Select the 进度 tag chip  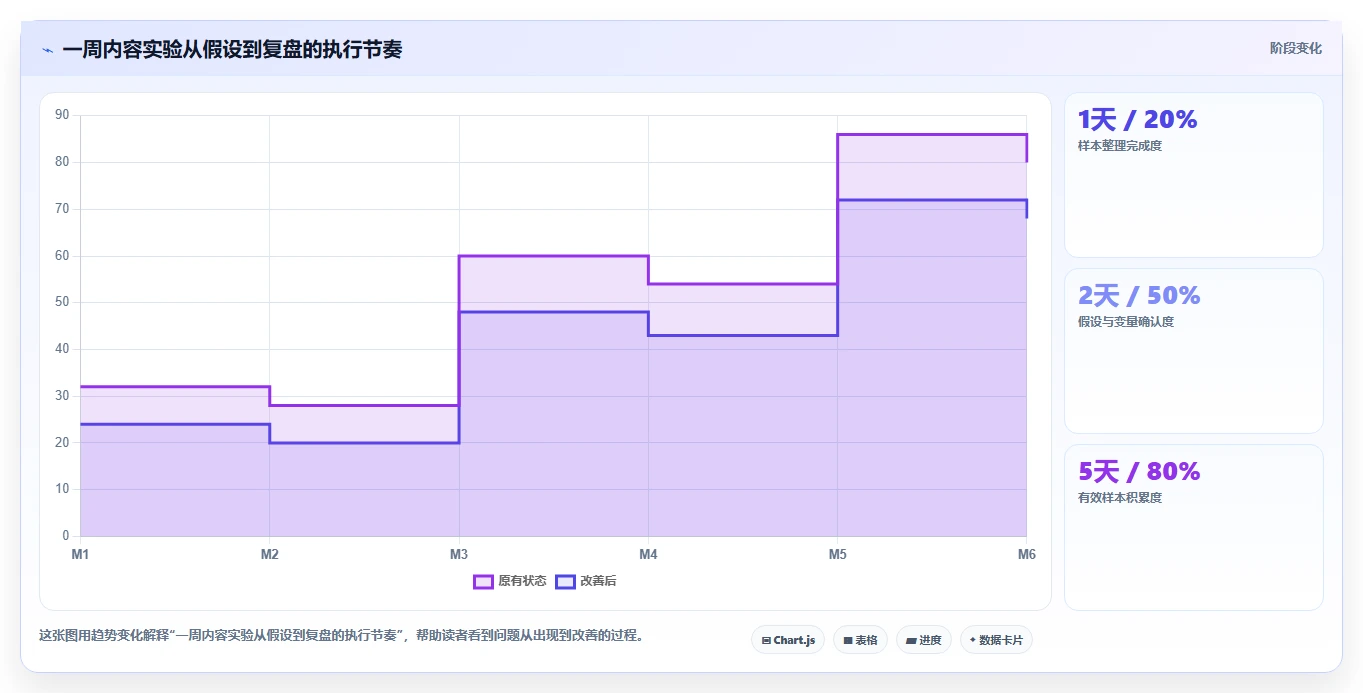click(923, 640)
